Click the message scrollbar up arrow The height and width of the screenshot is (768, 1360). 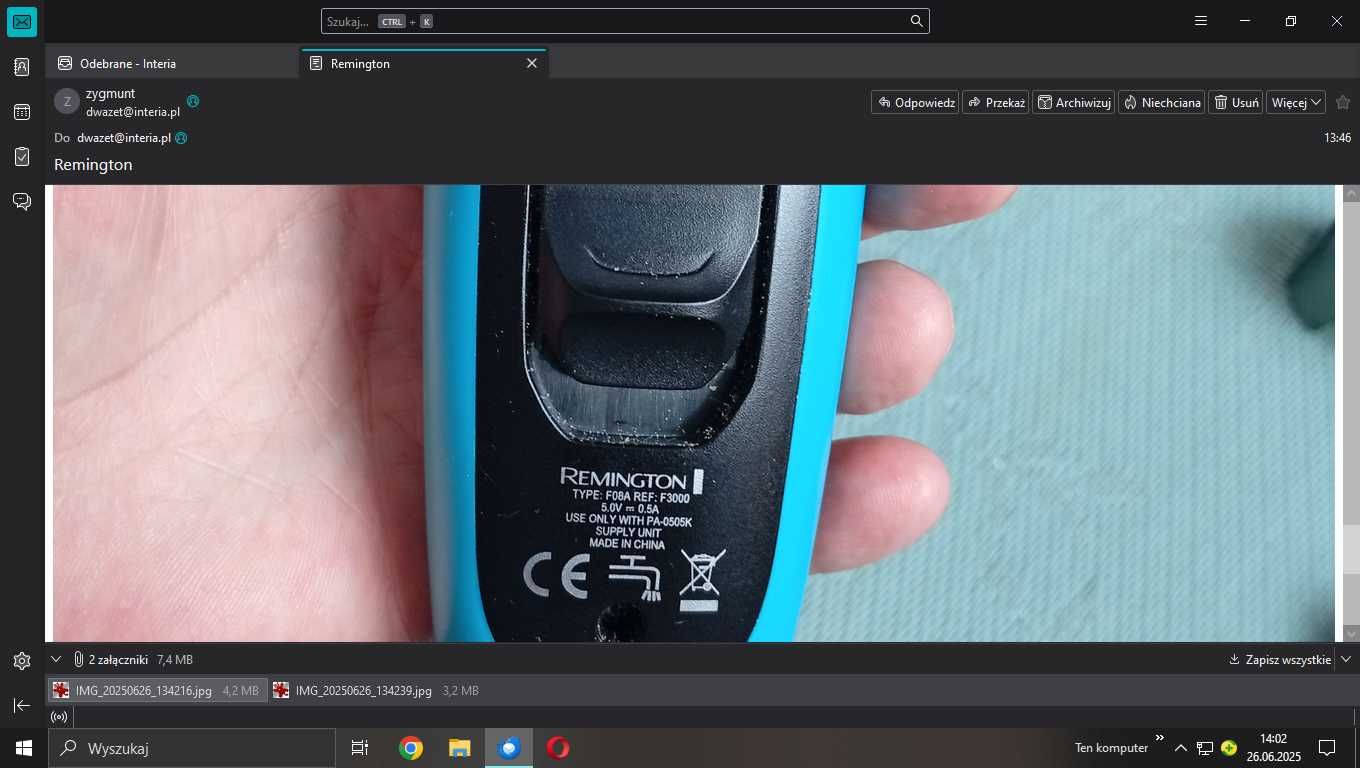point(1351,193)
